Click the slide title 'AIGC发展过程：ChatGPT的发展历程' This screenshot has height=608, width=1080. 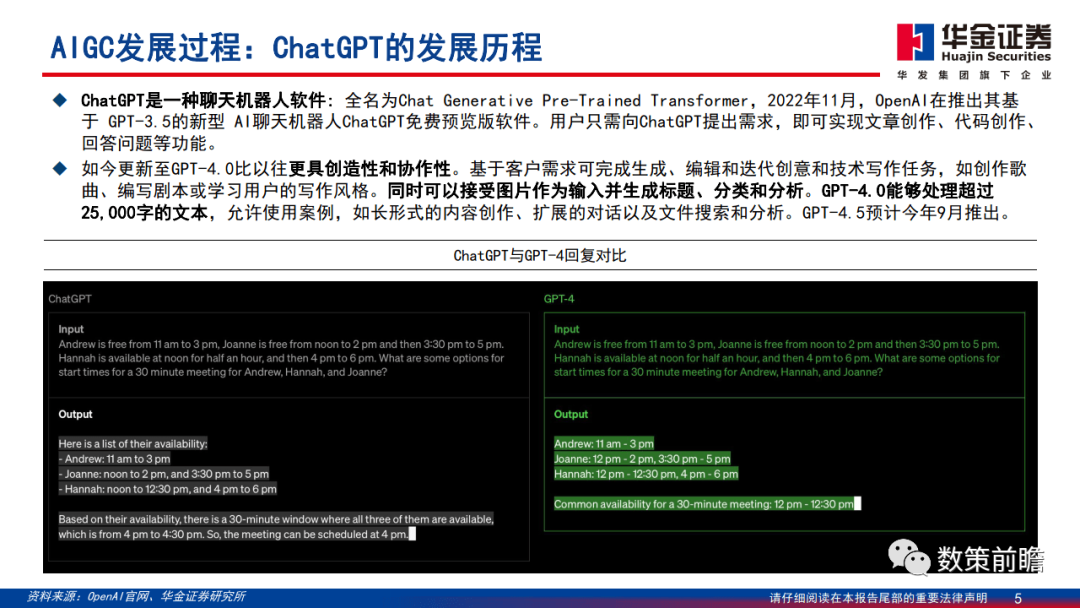click(296, 48)
